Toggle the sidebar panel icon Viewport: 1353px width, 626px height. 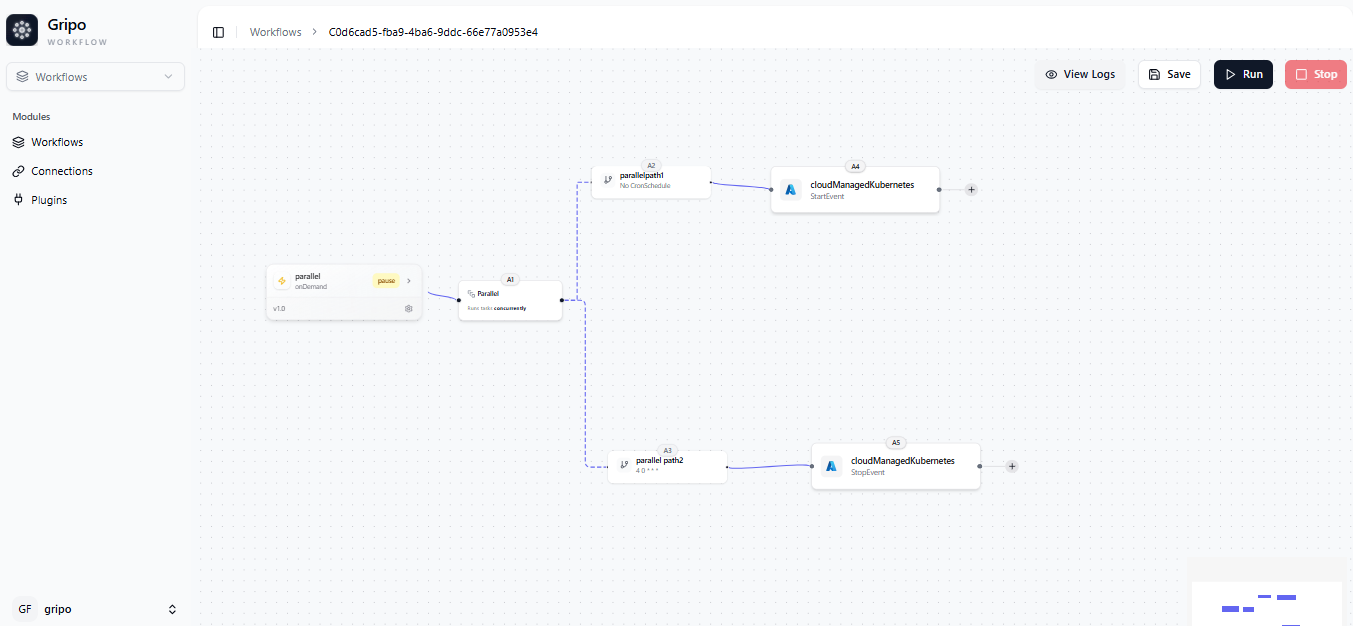[218, 32]
